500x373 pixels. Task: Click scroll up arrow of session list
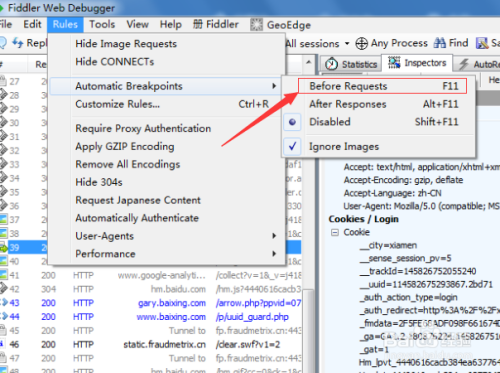(309, 62)
